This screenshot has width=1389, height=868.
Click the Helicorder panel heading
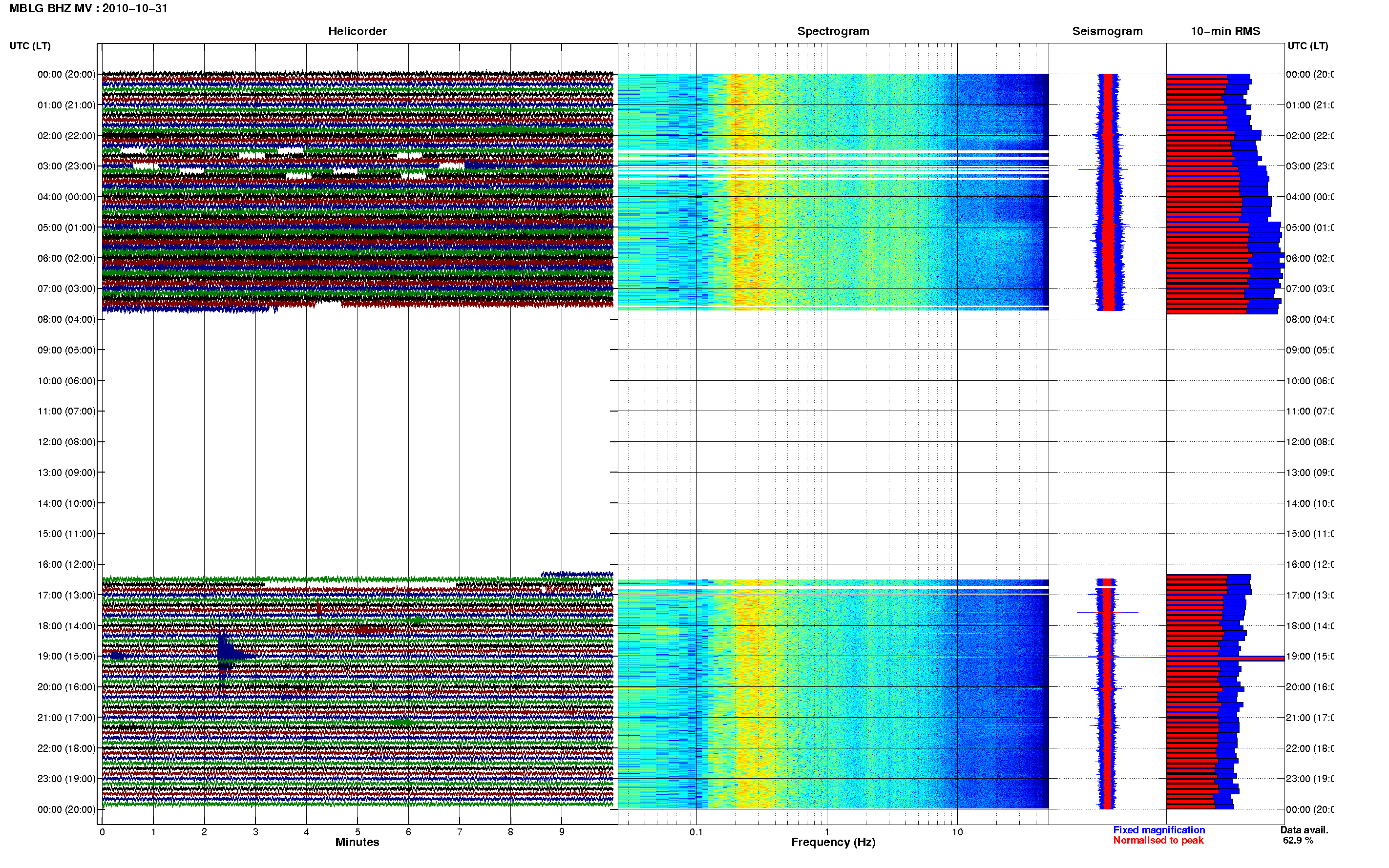click(357, 31)
